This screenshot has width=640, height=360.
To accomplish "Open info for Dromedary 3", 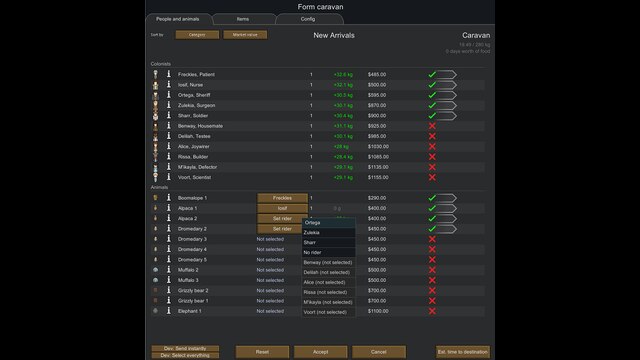I will point(169,239).
